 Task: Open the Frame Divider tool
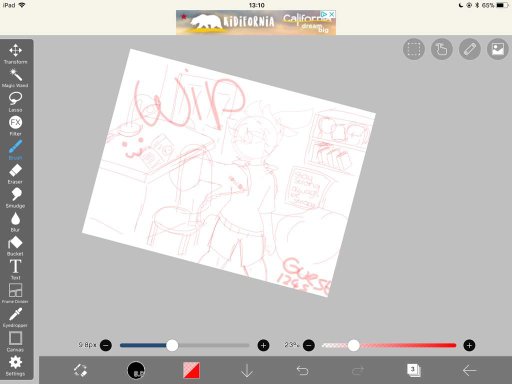[x=15, y=293]
